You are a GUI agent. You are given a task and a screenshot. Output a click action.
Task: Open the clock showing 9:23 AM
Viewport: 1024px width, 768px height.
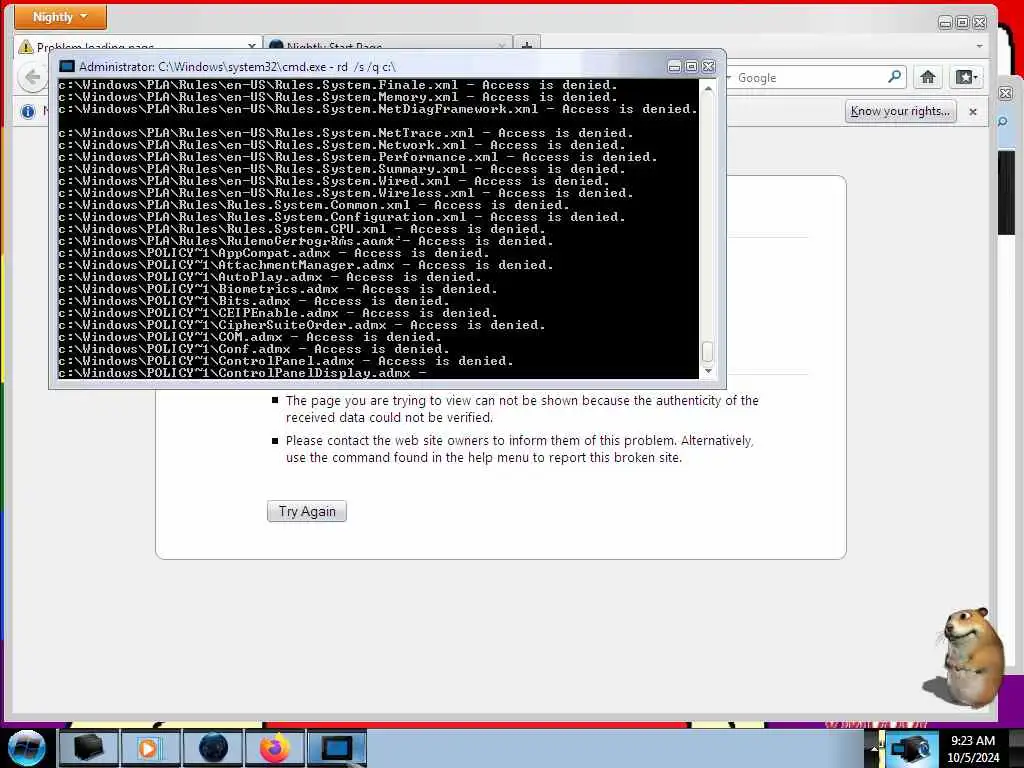[973, 749]
